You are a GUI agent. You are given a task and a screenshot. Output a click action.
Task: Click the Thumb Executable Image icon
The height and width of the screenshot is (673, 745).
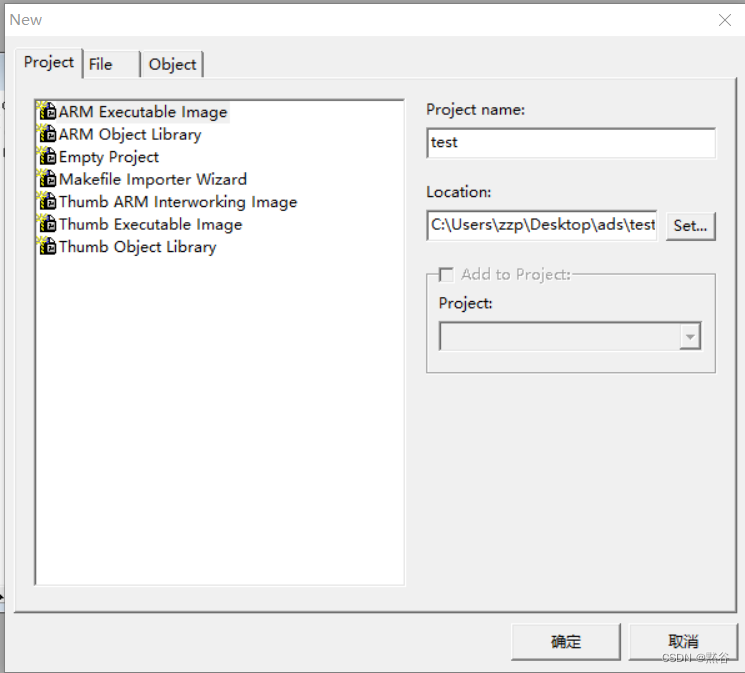[x=47, y=224]
